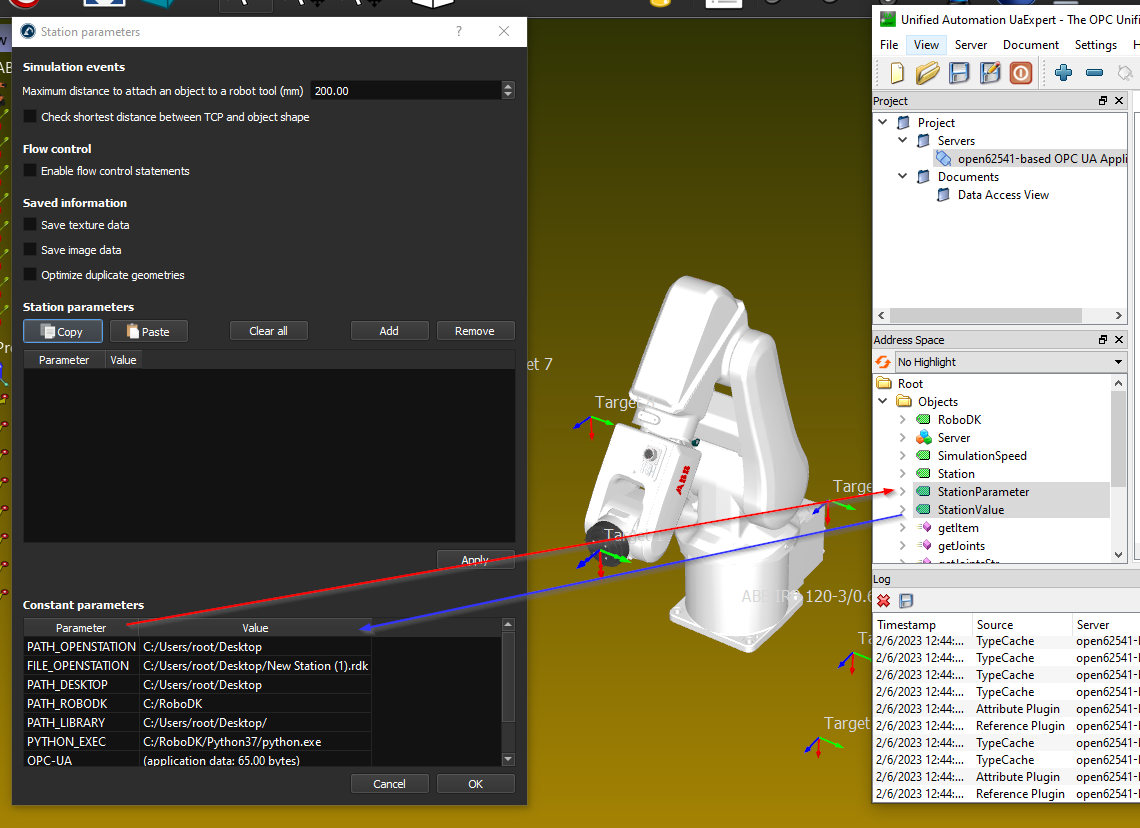This screenshot has height=828, width=1140.
Task: Click the red power icon in UaExpert toolbar
Action: 1021,73
